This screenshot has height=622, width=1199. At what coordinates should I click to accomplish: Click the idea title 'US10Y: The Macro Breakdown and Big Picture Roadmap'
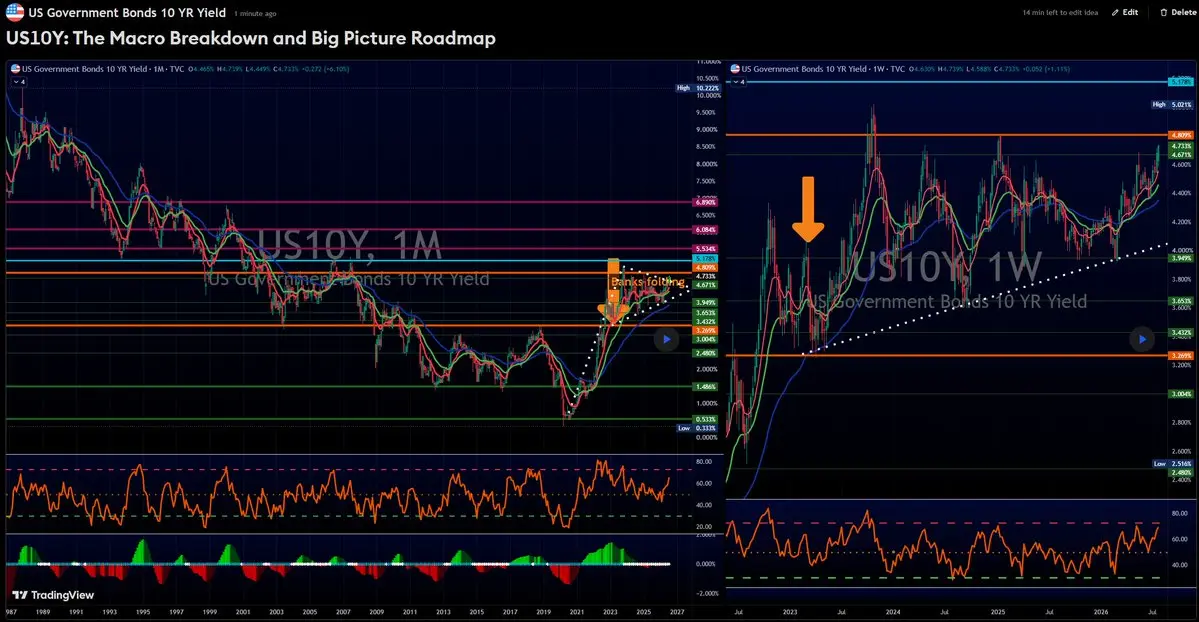[251, 38]
